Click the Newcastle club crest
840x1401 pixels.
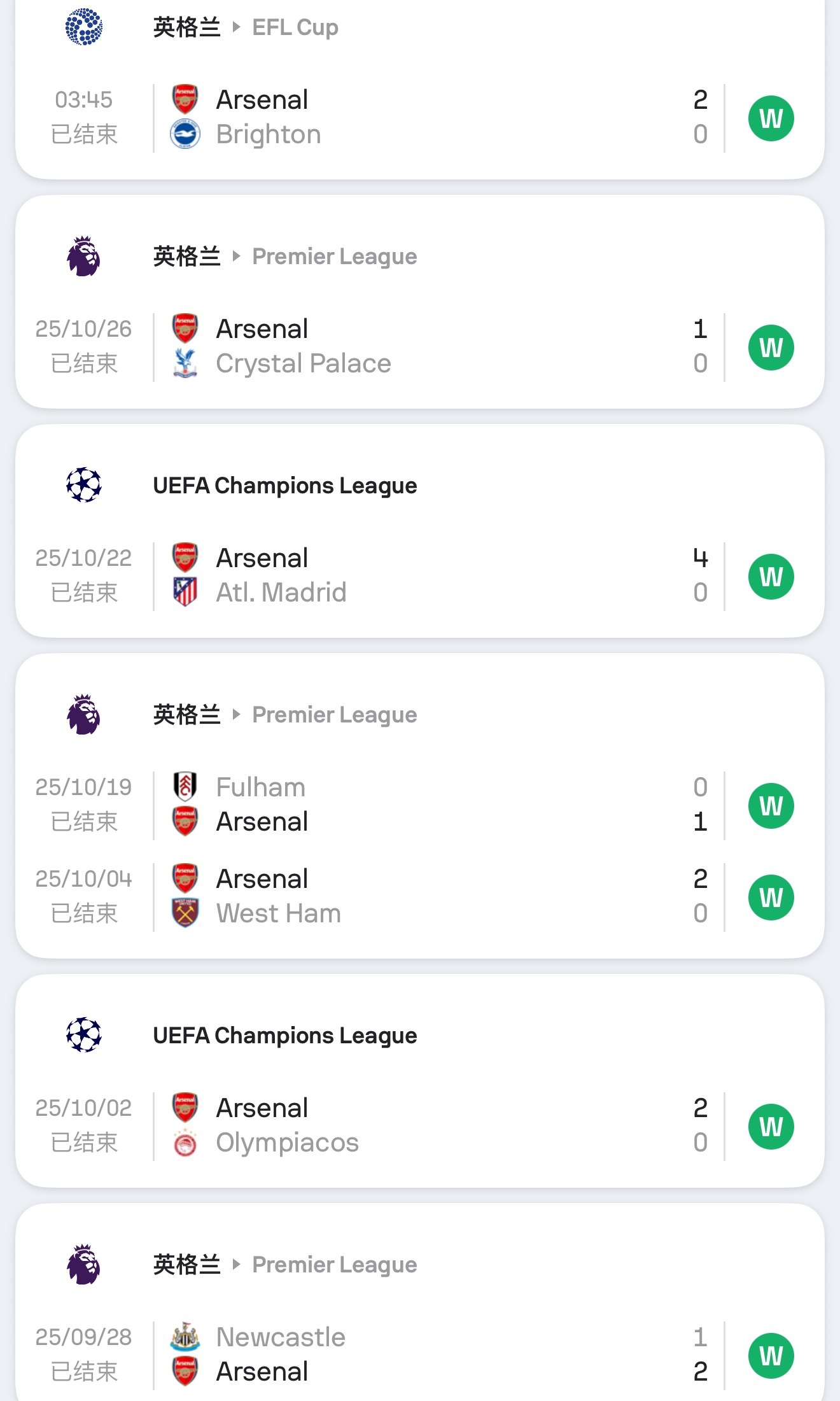[x=185, y=1337]
